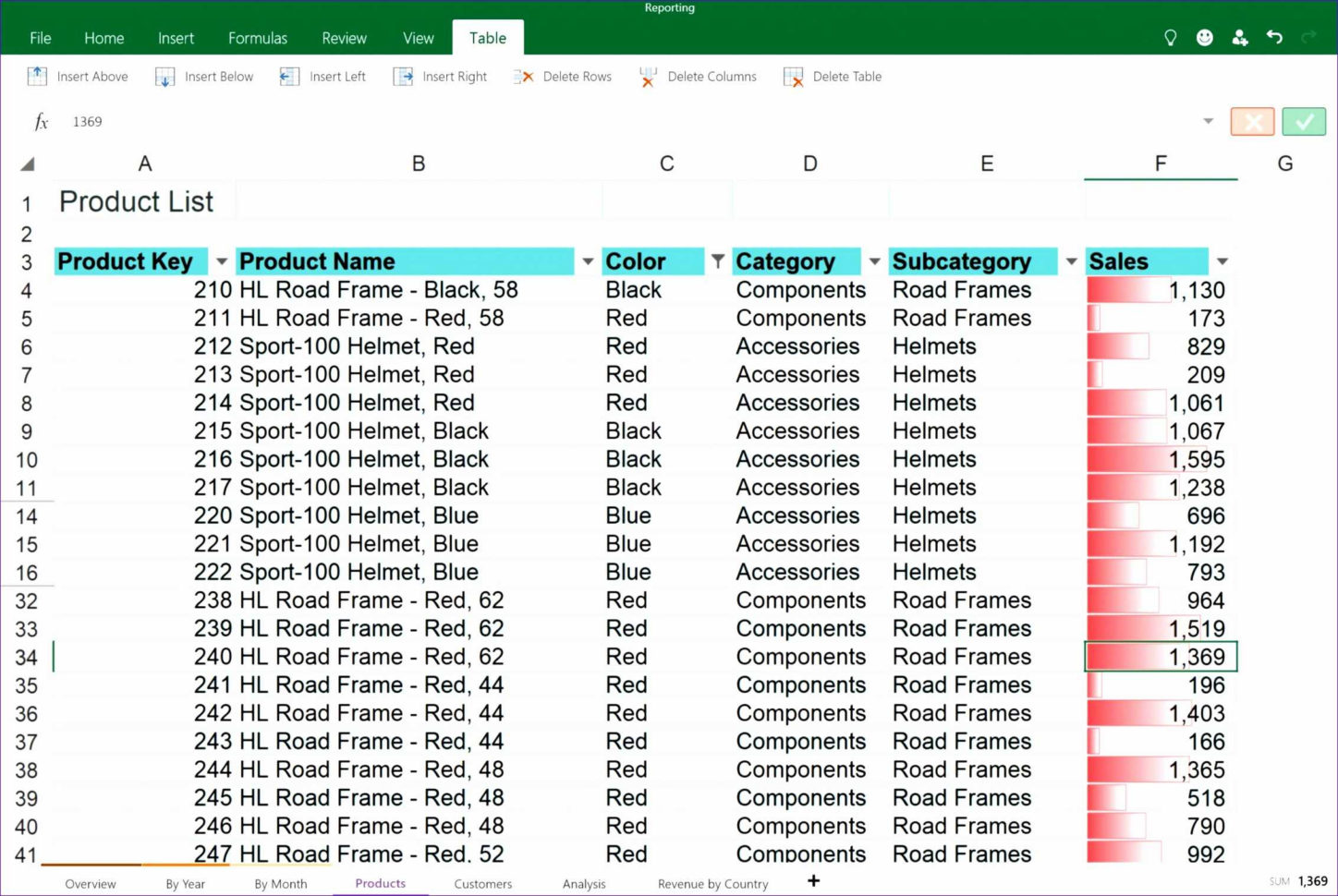Image resolution: width=1338 pixels, height=896 pixels.
Task: Open the Product Key filter dropdown
Action: [x=221, y=261]
